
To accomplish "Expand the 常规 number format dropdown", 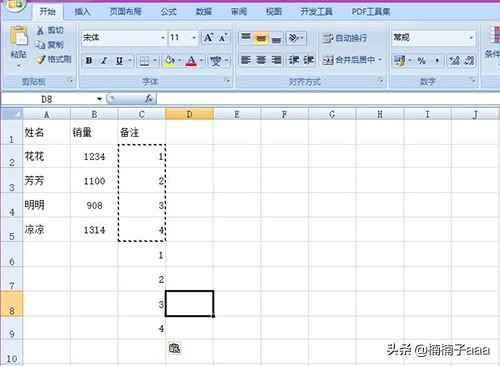I will click(x=471, y=38).
